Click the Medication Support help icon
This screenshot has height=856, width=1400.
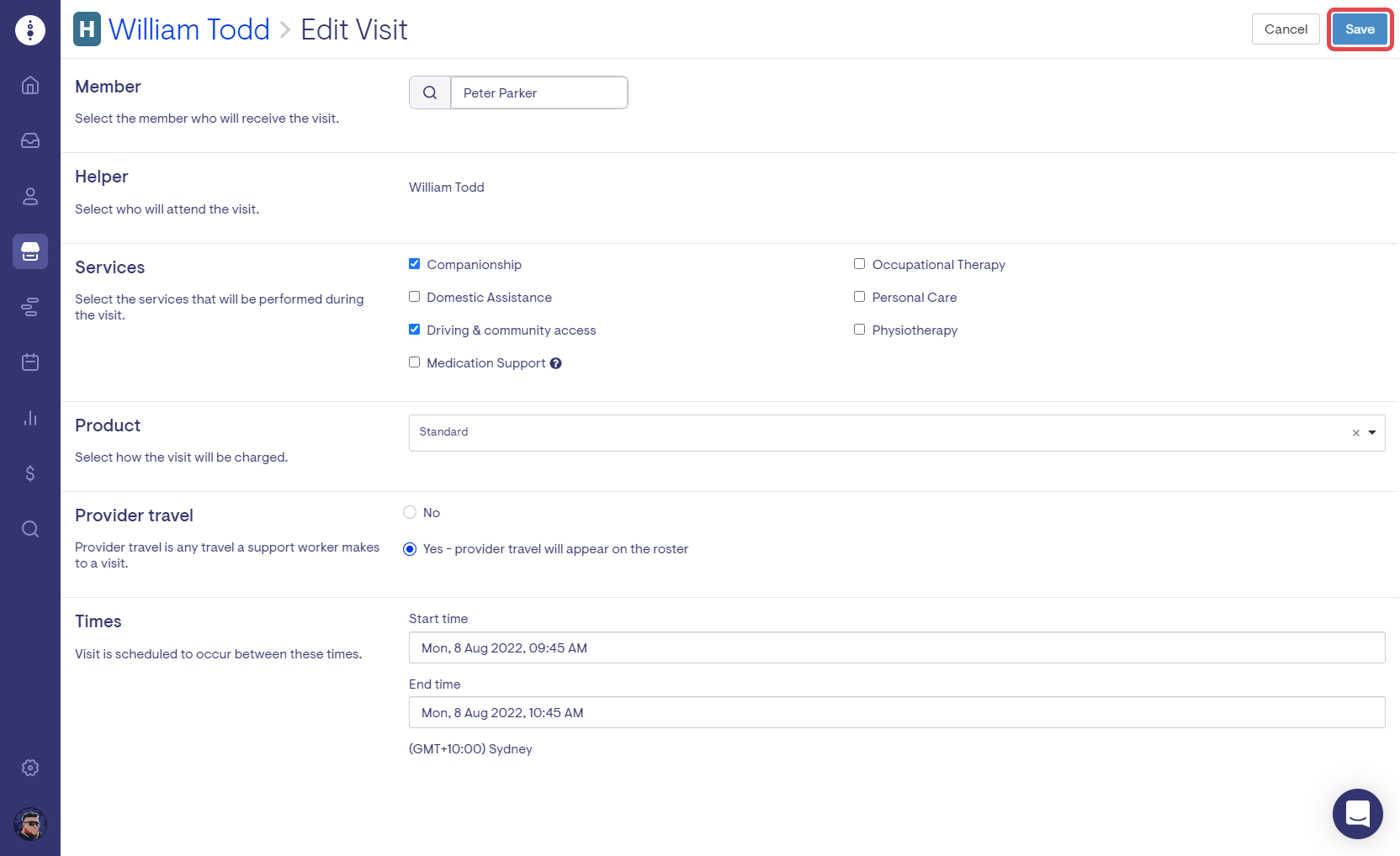click(555, 363)
